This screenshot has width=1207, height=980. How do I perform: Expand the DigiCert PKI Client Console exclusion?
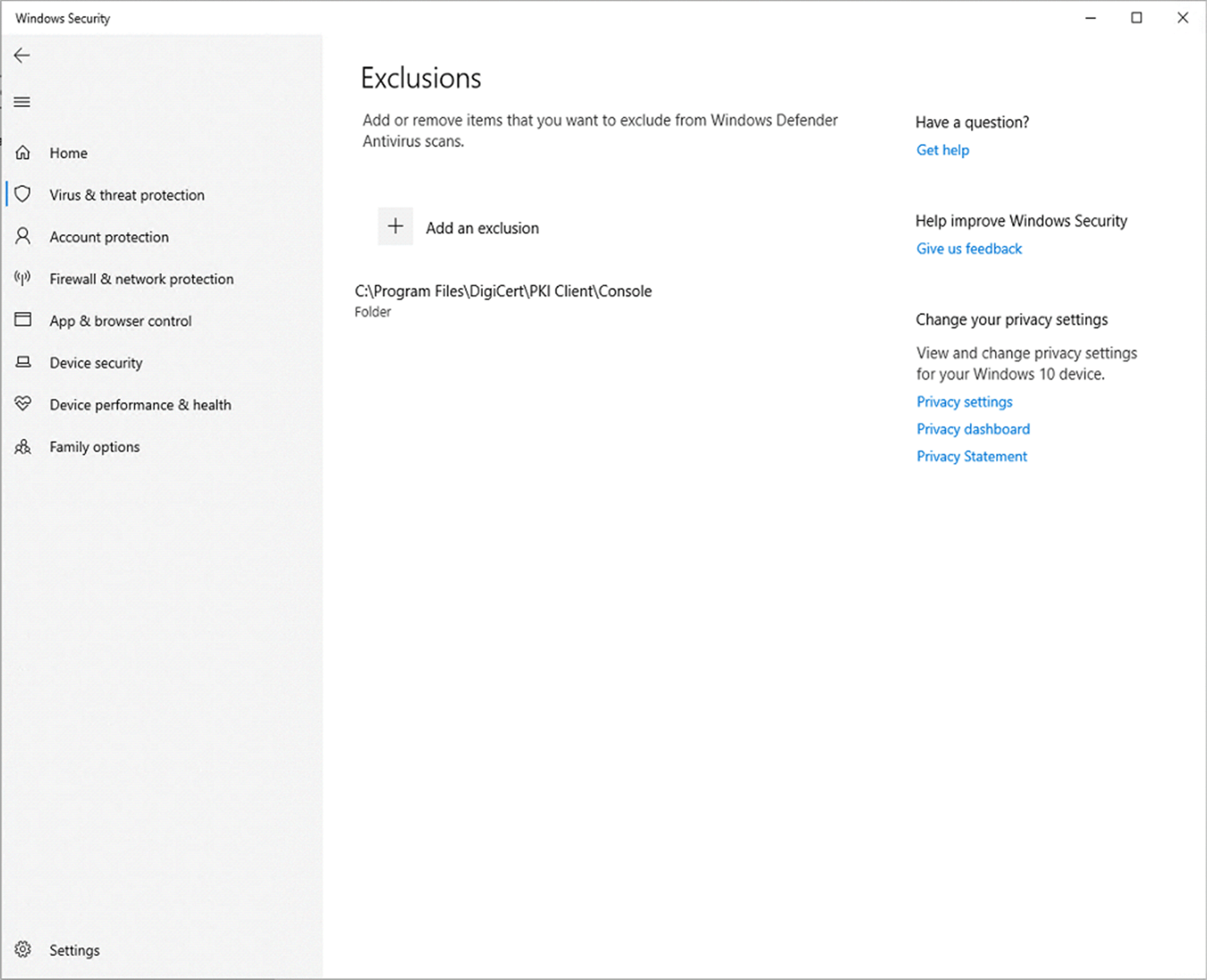tap(503, 291)
